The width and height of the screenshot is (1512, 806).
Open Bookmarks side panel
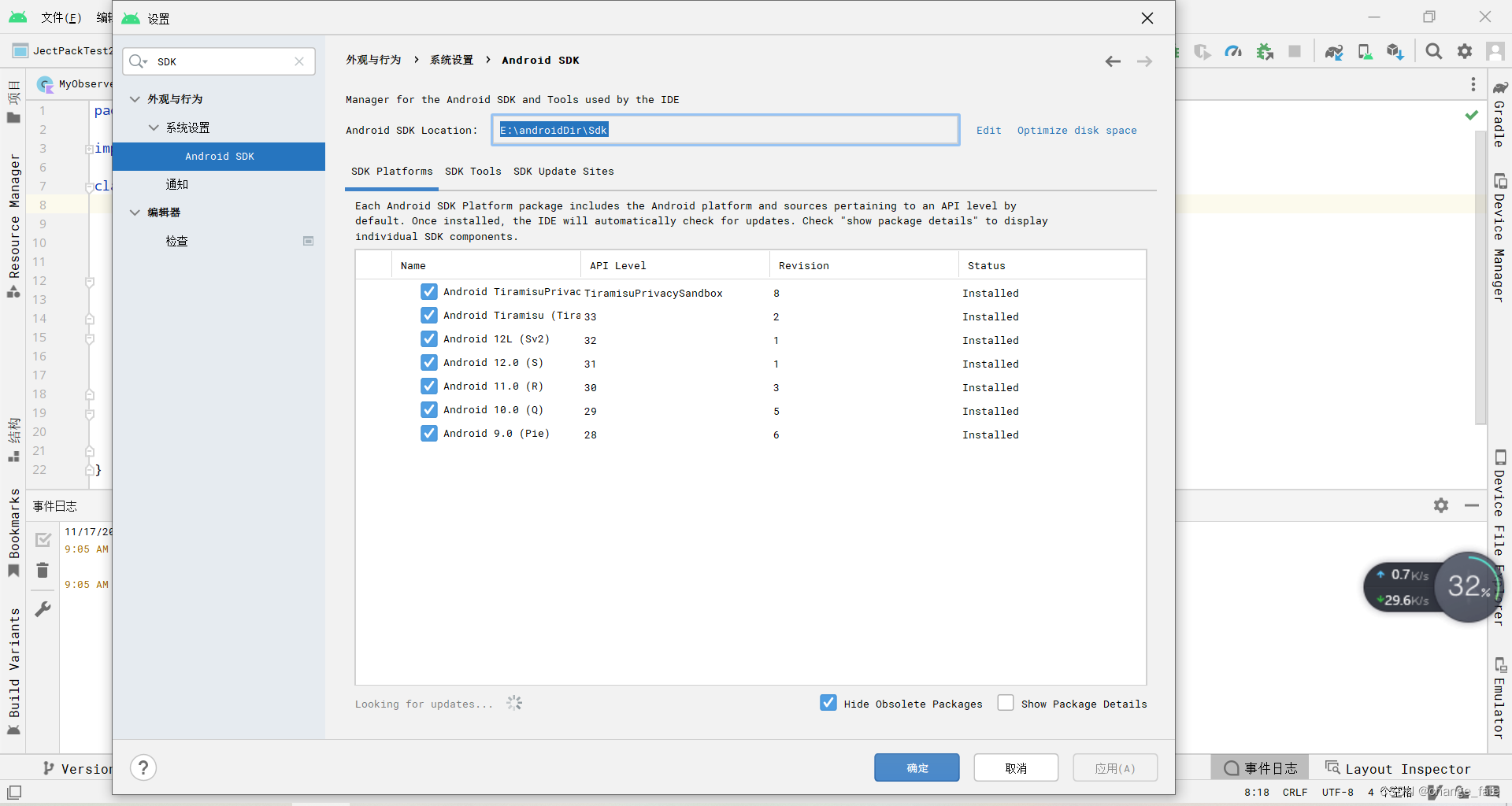(x=14, y=532)
